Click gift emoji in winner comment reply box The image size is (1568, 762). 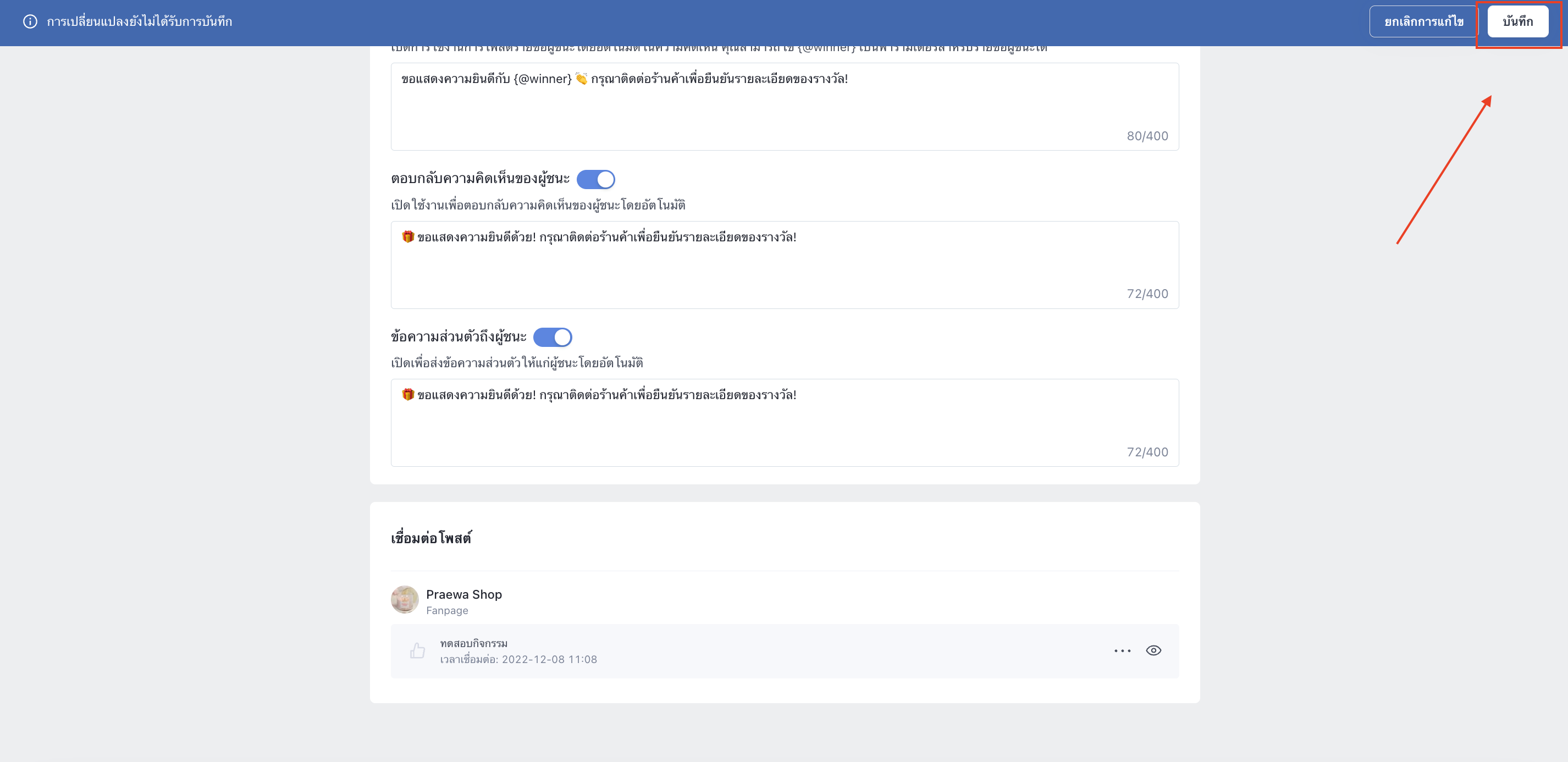408,237
